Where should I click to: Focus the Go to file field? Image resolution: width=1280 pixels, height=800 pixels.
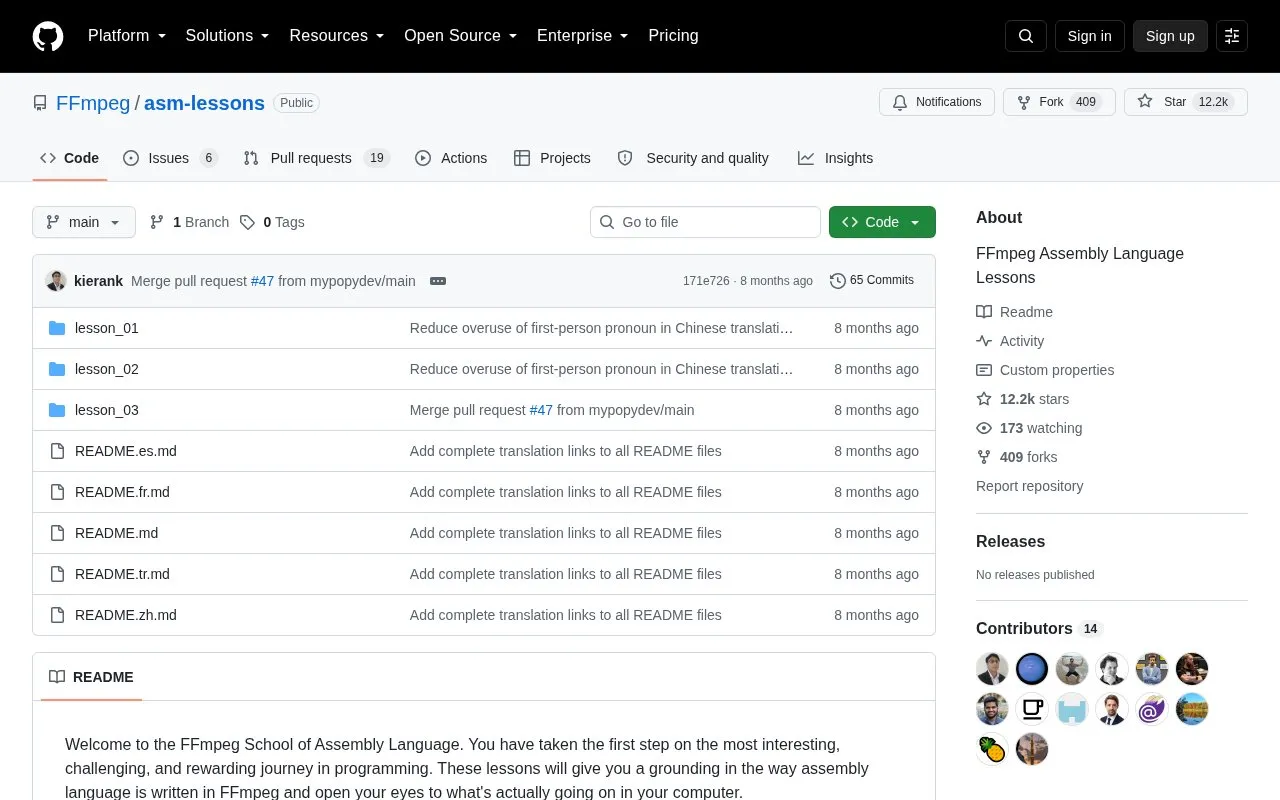coord(705,222)
